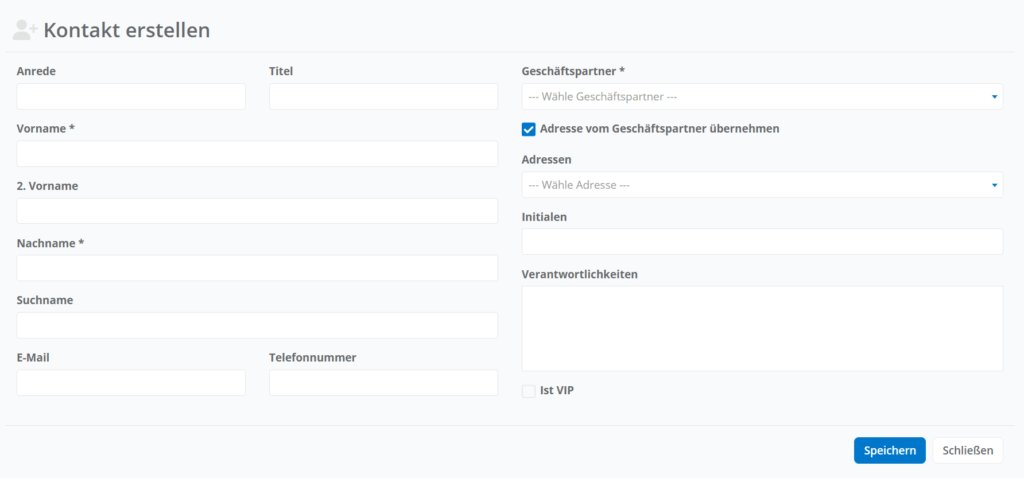This screenshot has width=1024, height=478.
Task: Click the Telefonnummer input box
Action: [x=383, y=383]
